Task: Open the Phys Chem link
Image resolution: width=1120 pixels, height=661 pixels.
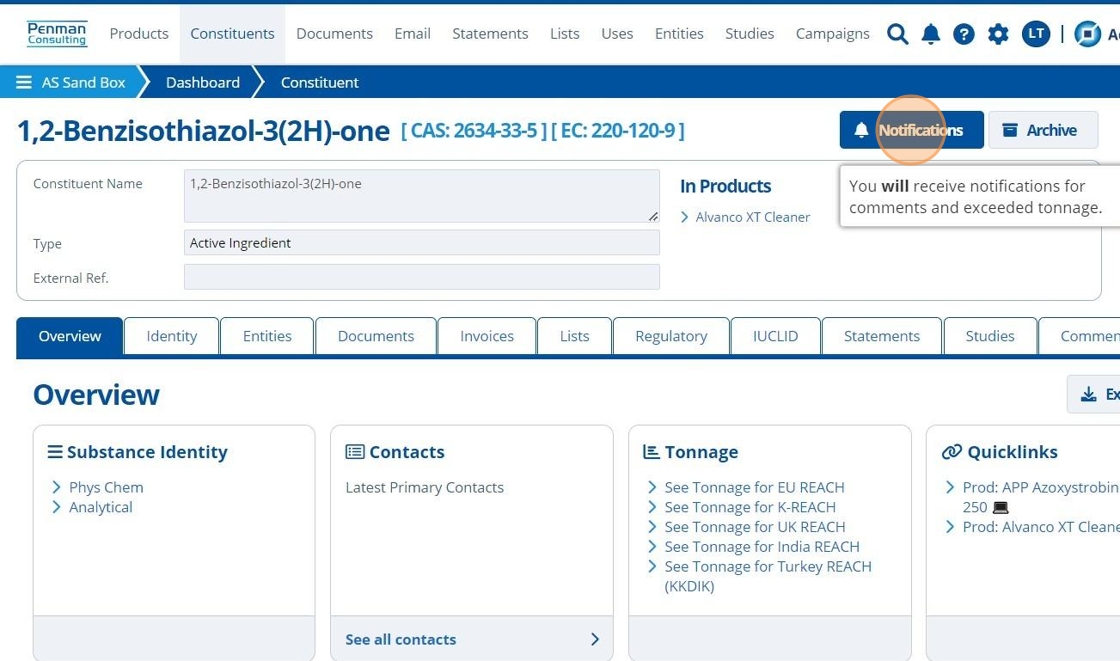Action: coord(106,487)
